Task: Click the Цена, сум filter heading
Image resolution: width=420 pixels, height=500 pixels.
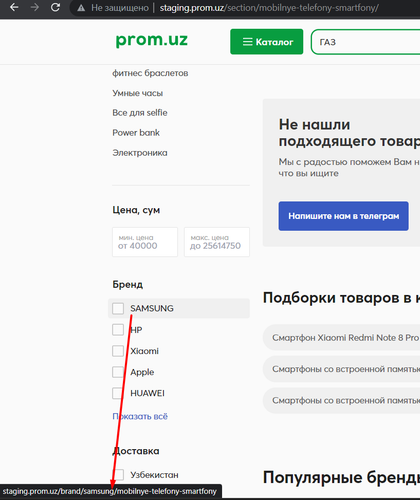Action: tap(136, 210)
